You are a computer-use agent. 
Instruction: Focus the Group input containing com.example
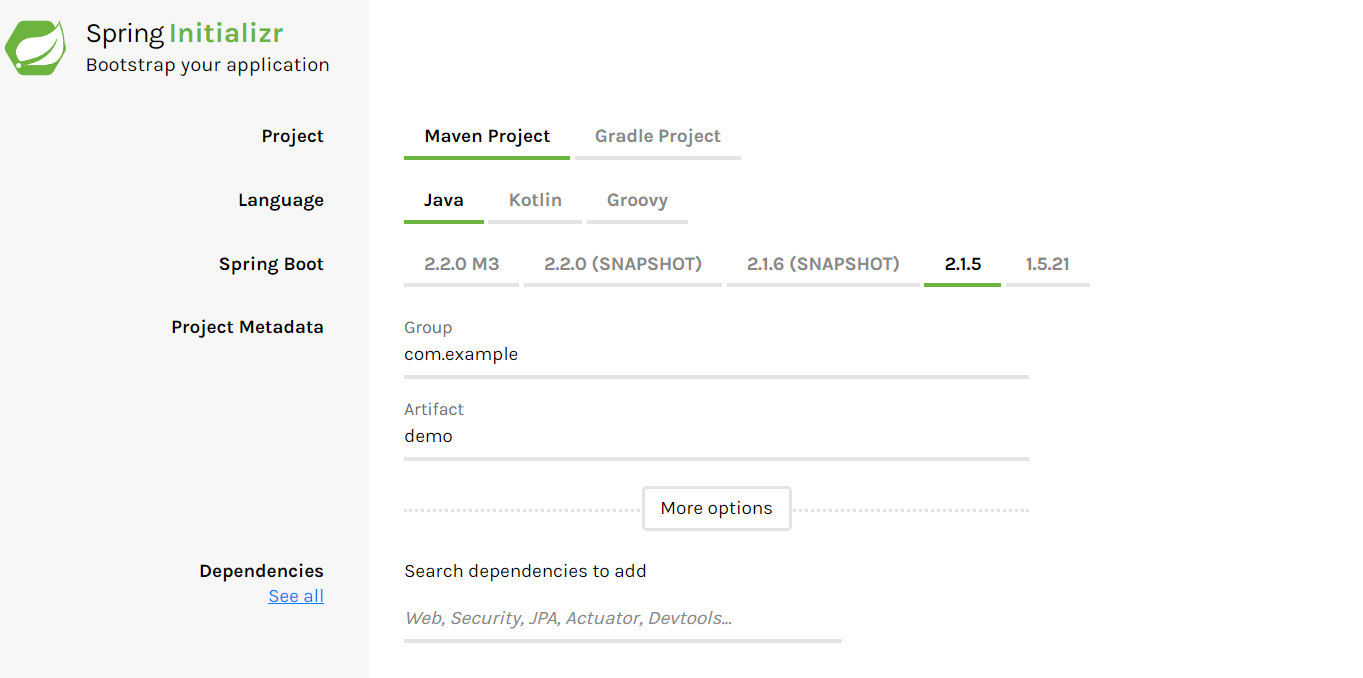click(716, 355)
